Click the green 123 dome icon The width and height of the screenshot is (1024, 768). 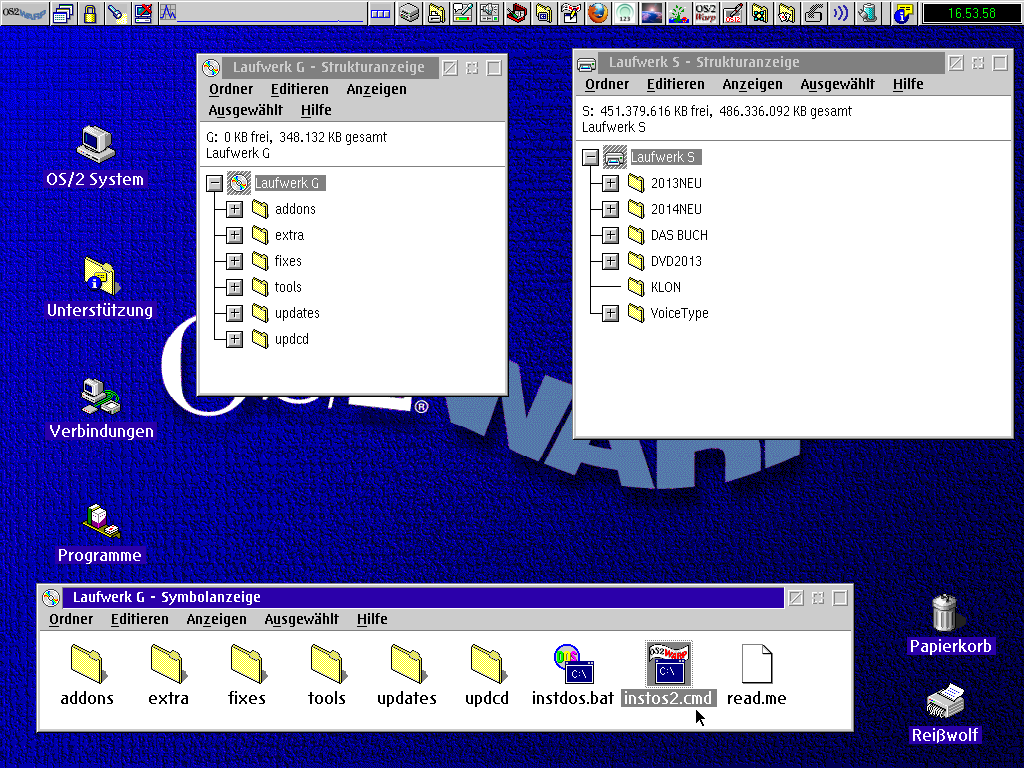[x=625, y=13]
